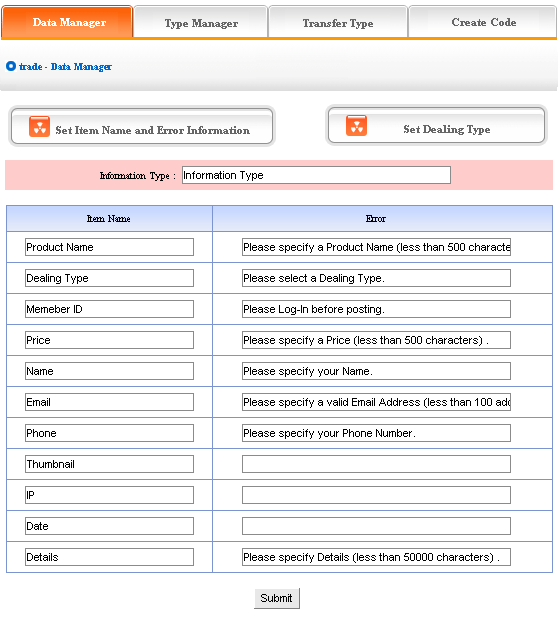The width and height of the screenshot is (558, 625).
Task: Focus the Information Type field
Action: point(316,175)
